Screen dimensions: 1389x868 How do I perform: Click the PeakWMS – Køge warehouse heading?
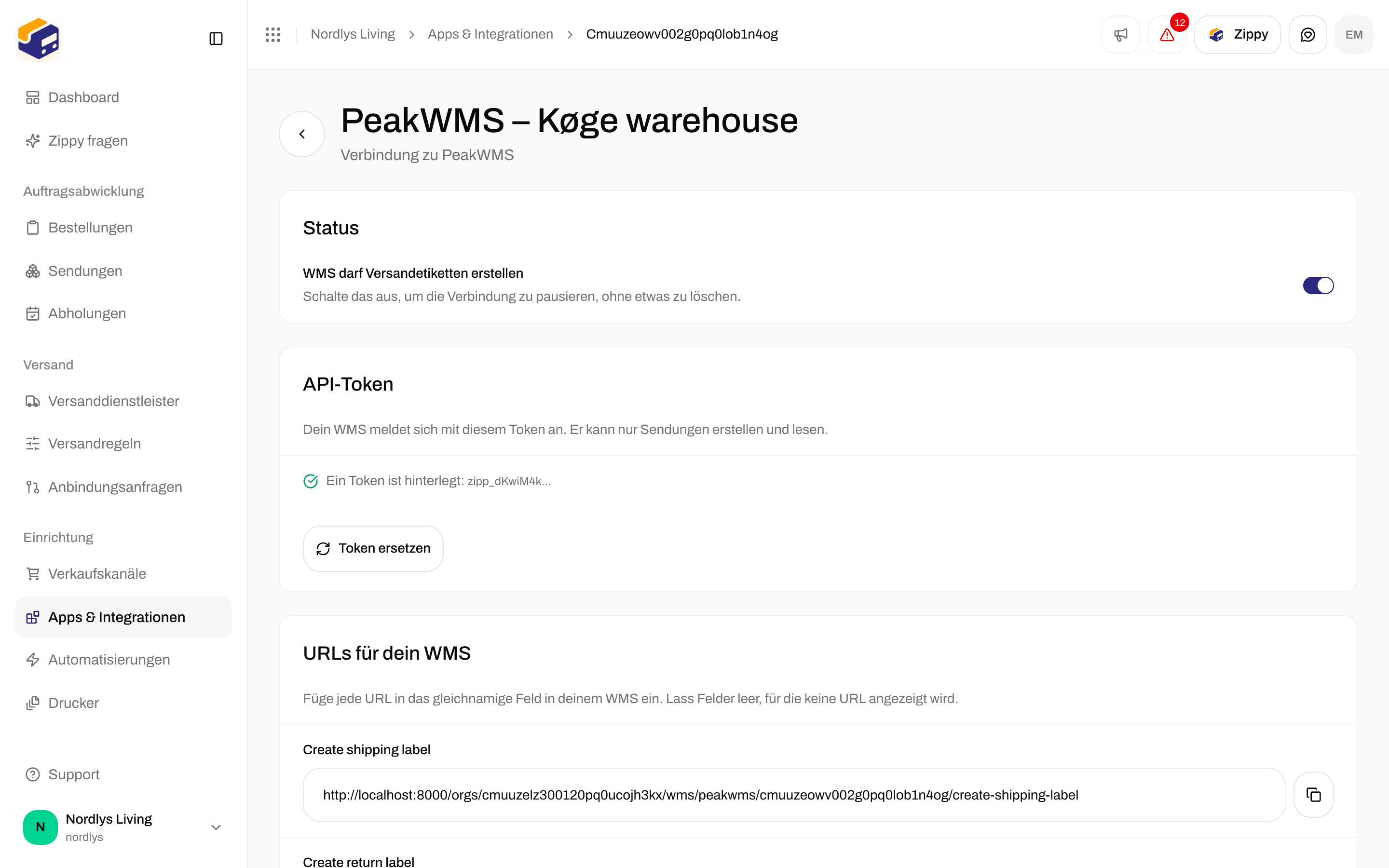tap(569, 121)
